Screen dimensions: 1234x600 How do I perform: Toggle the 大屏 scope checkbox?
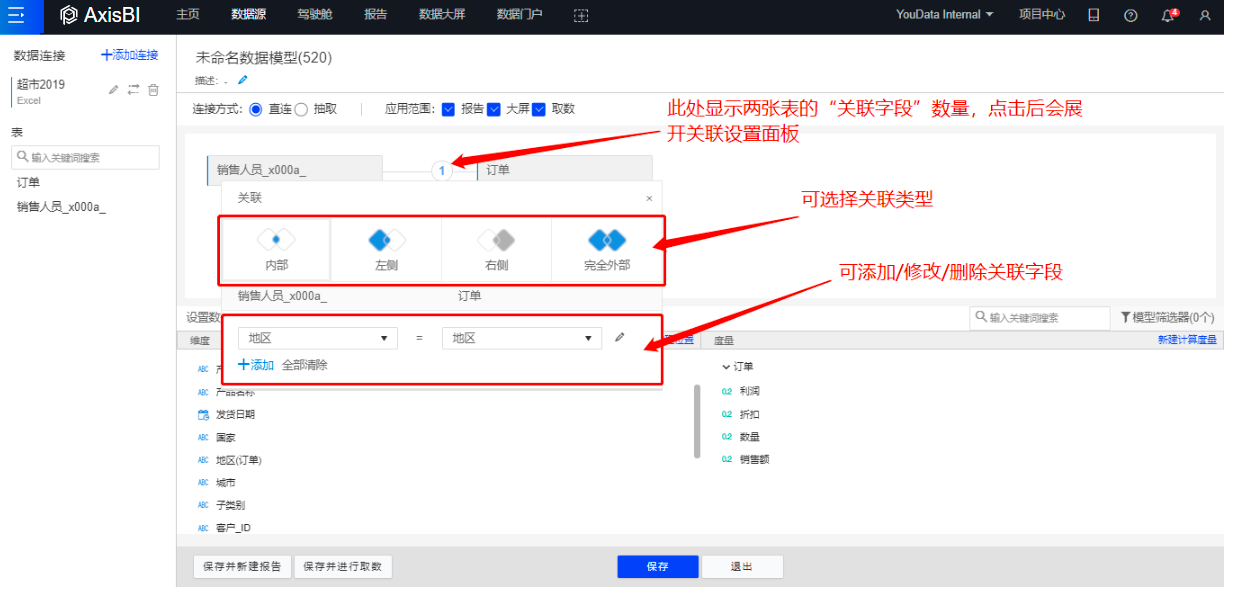click(x=493, y=109)
